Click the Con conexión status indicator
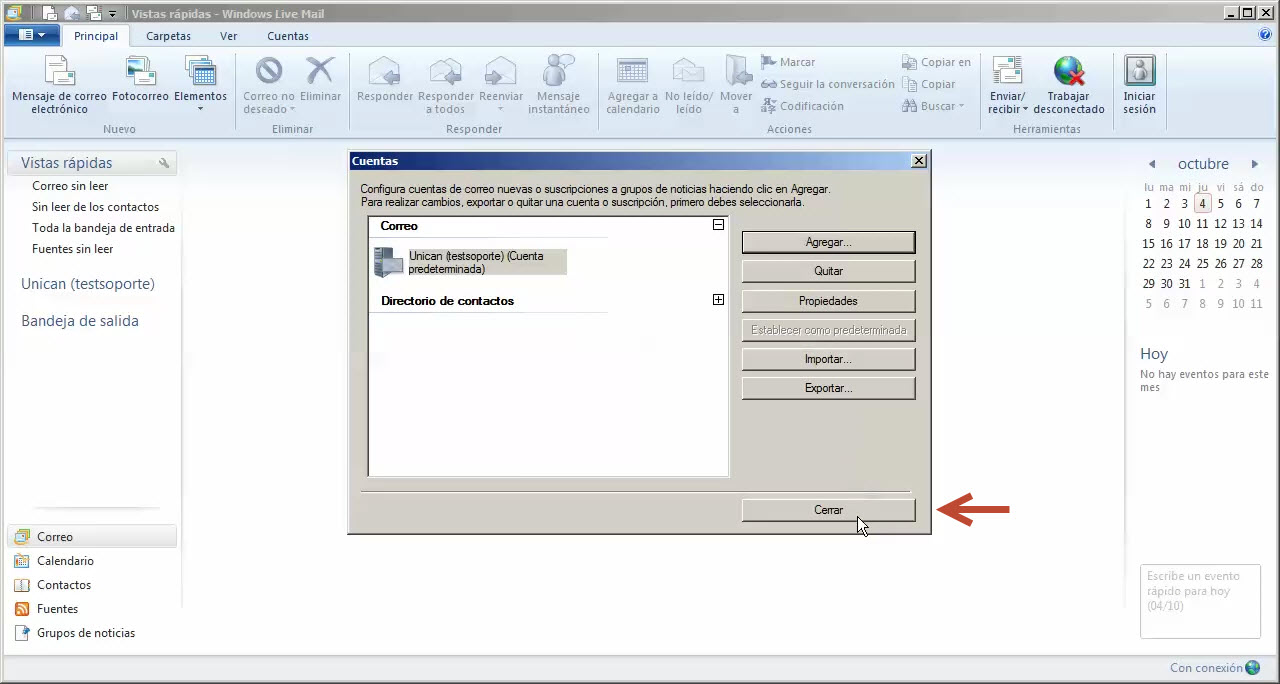1280x684 pixels. [x=1215, y=668]
